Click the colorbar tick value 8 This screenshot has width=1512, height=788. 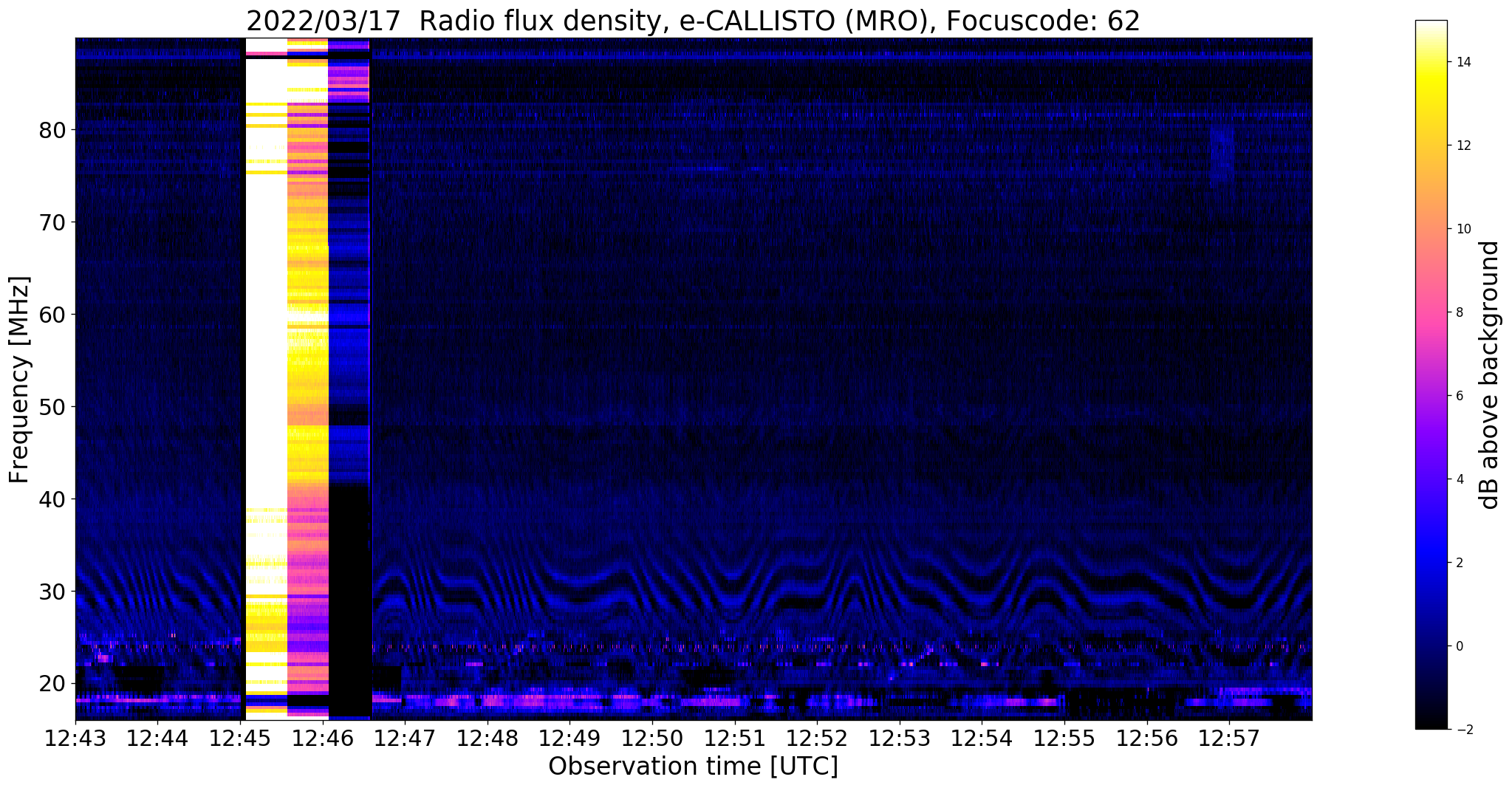point(1459,312)
